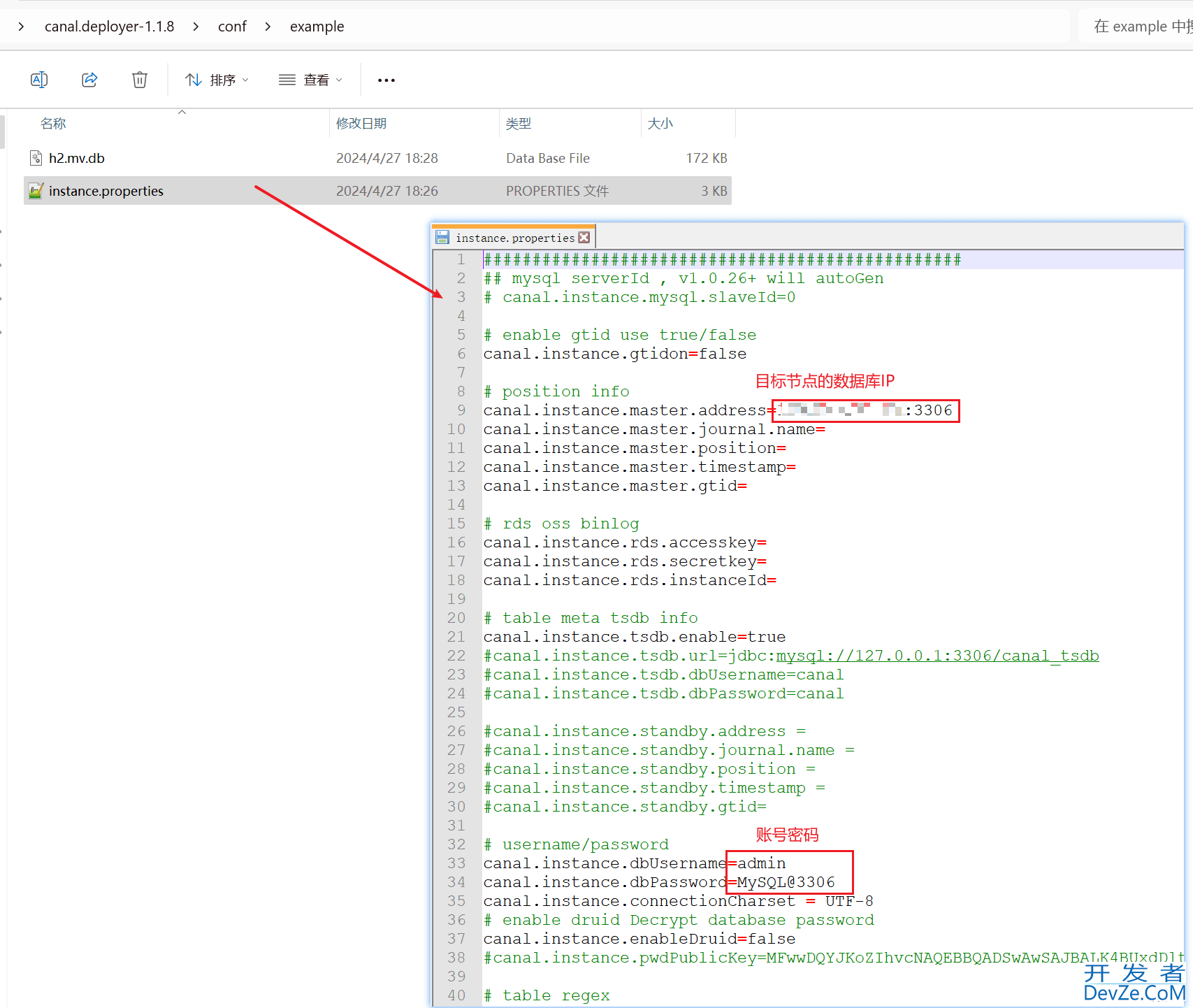Click the canal.instance.master.gtid= line
The width and height of the screenshot is (1193, 1008).
(x=615, y=486)
